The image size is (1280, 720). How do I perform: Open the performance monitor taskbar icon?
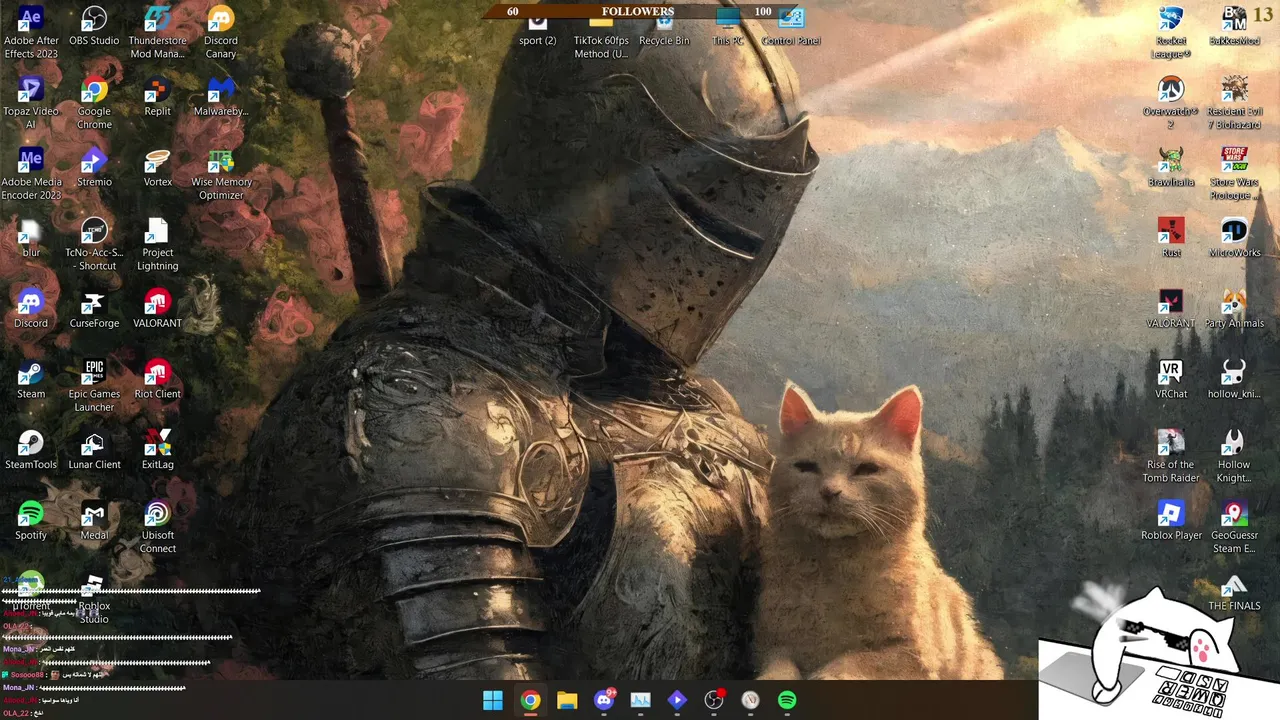640,700
